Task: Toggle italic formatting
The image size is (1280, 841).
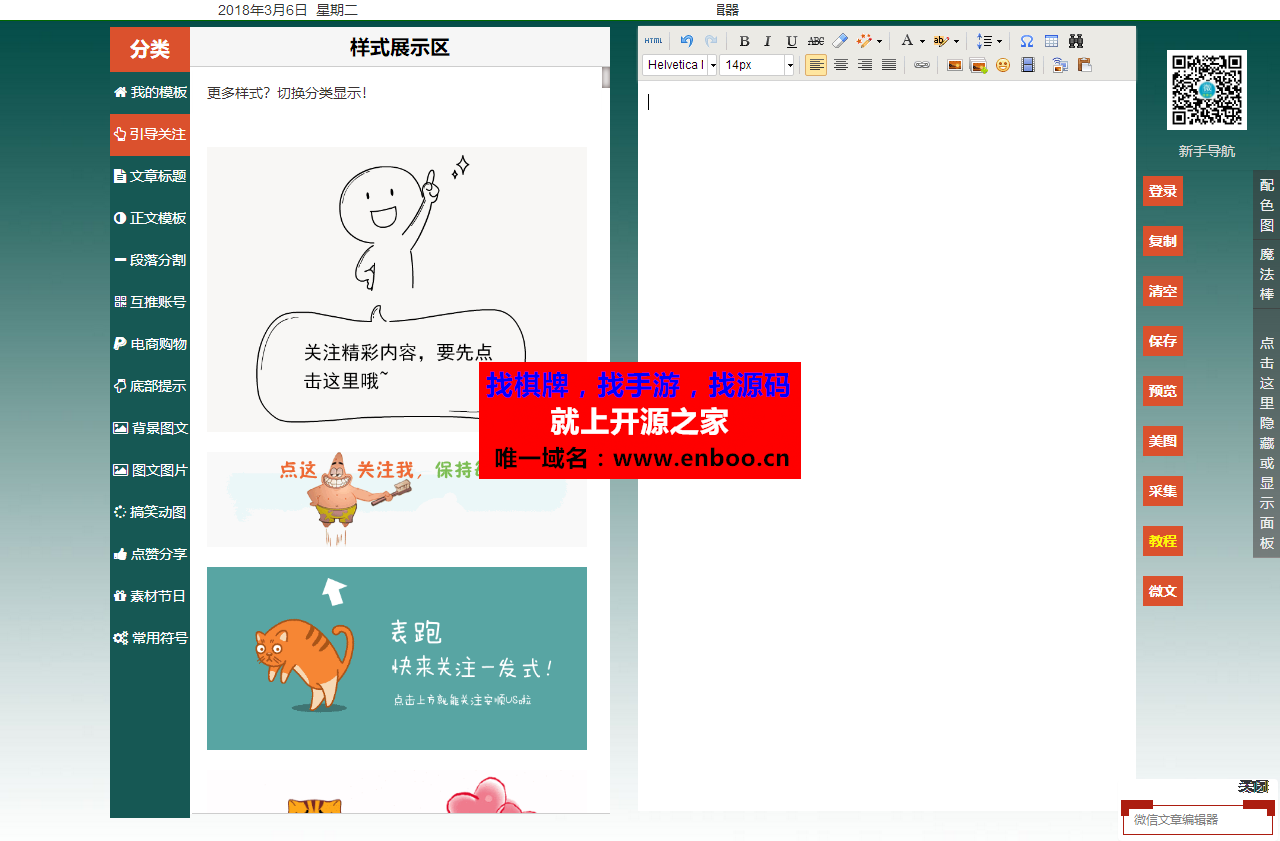Action: 768,41
